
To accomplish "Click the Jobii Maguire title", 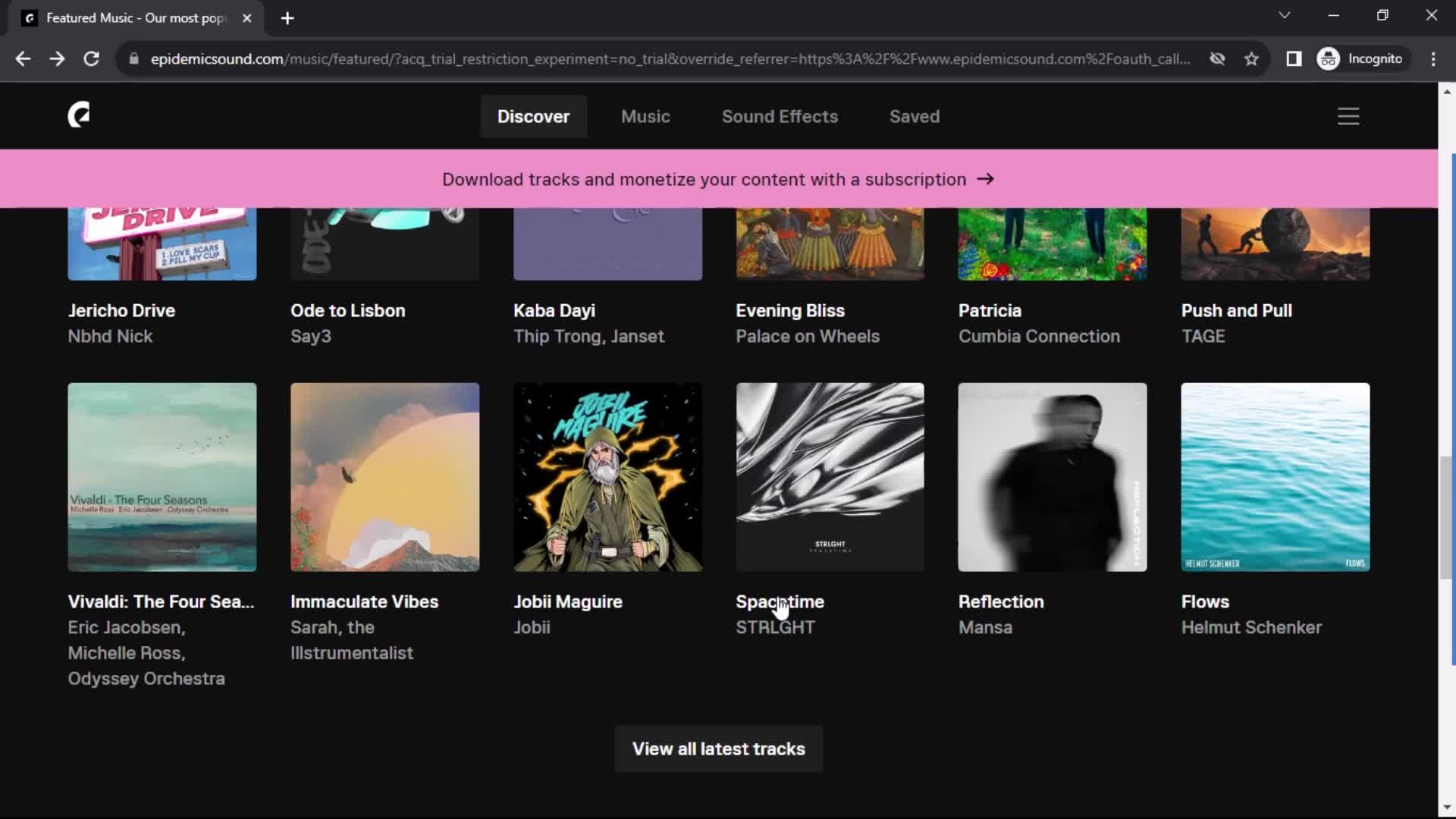I will click(568, 602).
